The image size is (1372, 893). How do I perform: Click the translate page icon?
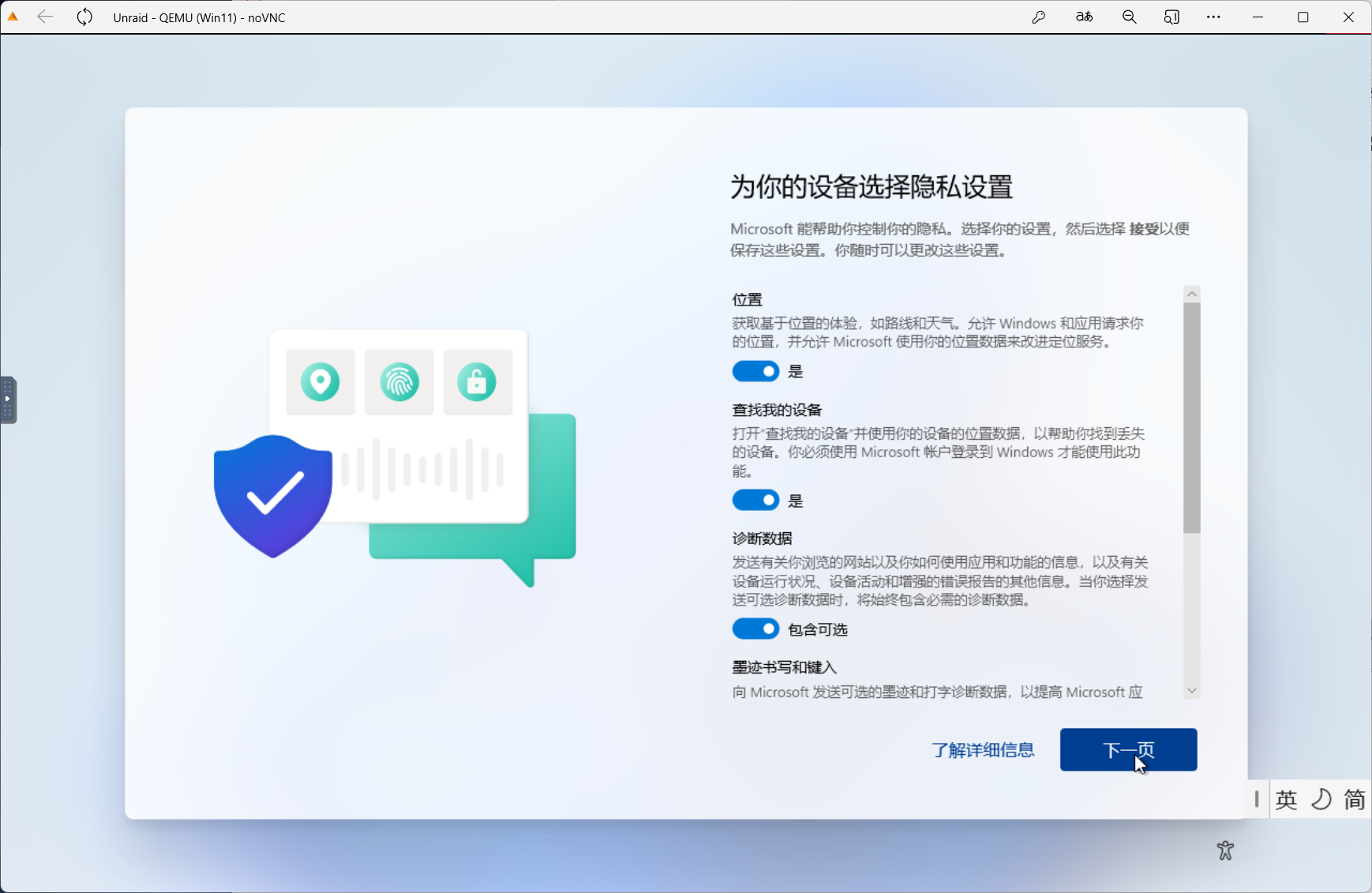pyautogui.click(x=1085, y=17)
